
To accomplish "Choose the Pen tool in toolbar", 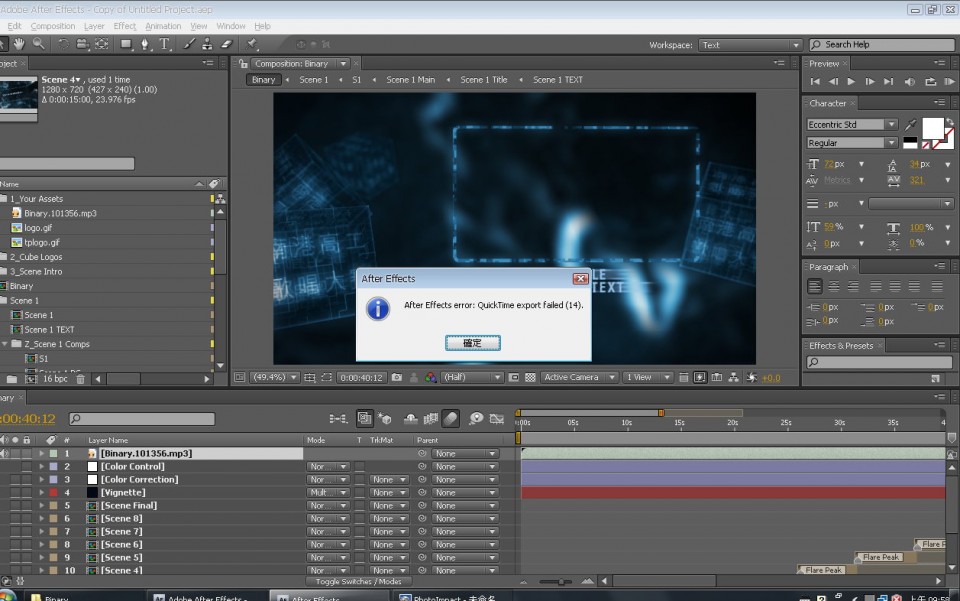I will coord(146,44).
